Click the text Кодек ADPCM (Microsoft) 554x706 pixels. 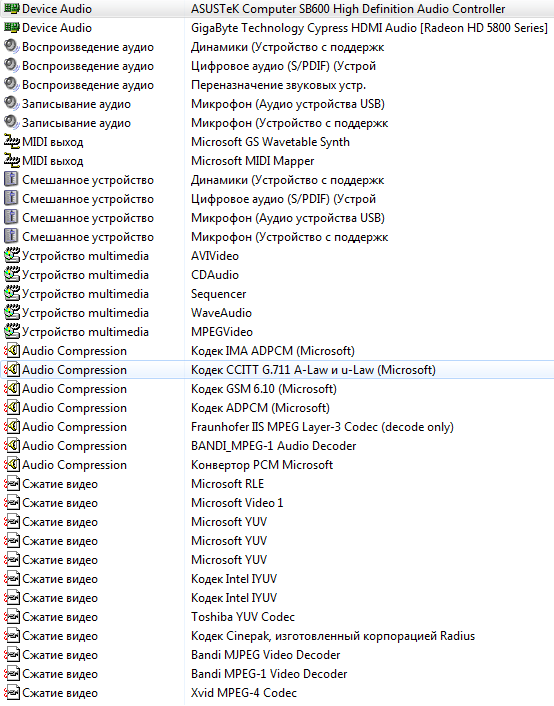pyautogui.click(x=260, y=407)
